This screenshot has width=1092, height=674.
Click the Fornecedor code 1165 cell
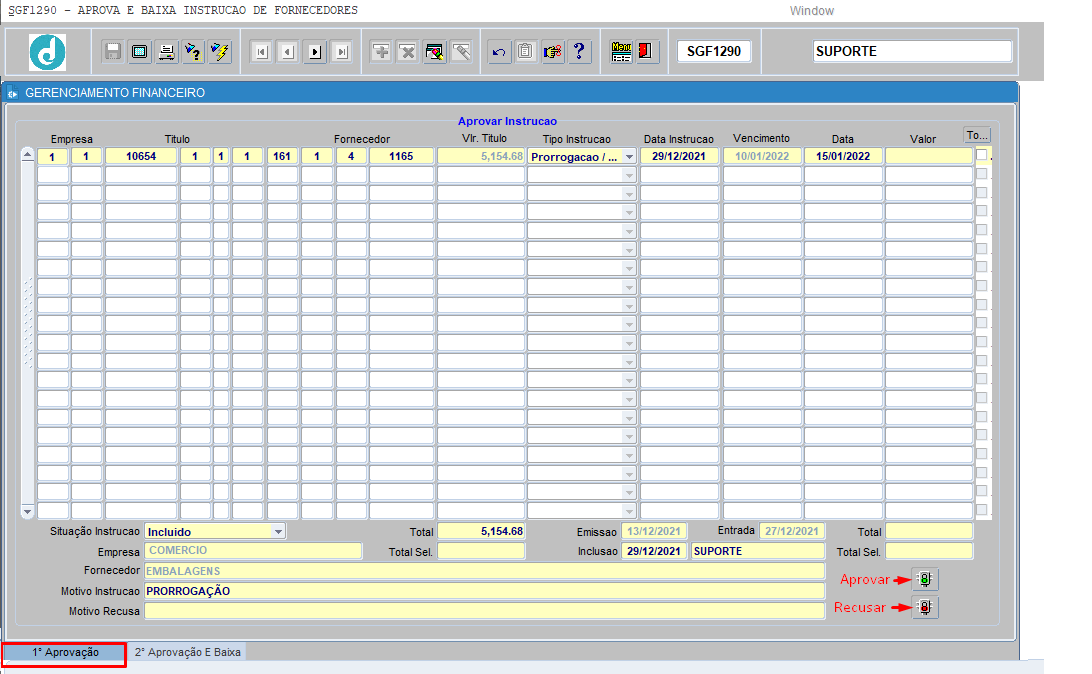click(x=401, y=156)
